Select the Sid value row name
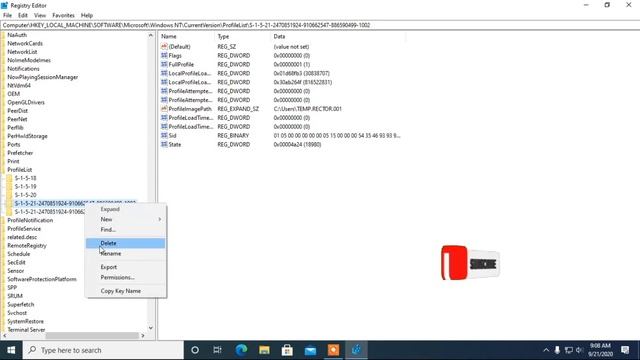Image resolution: width=640 pixels, height=360 pixels. (172, 136)
